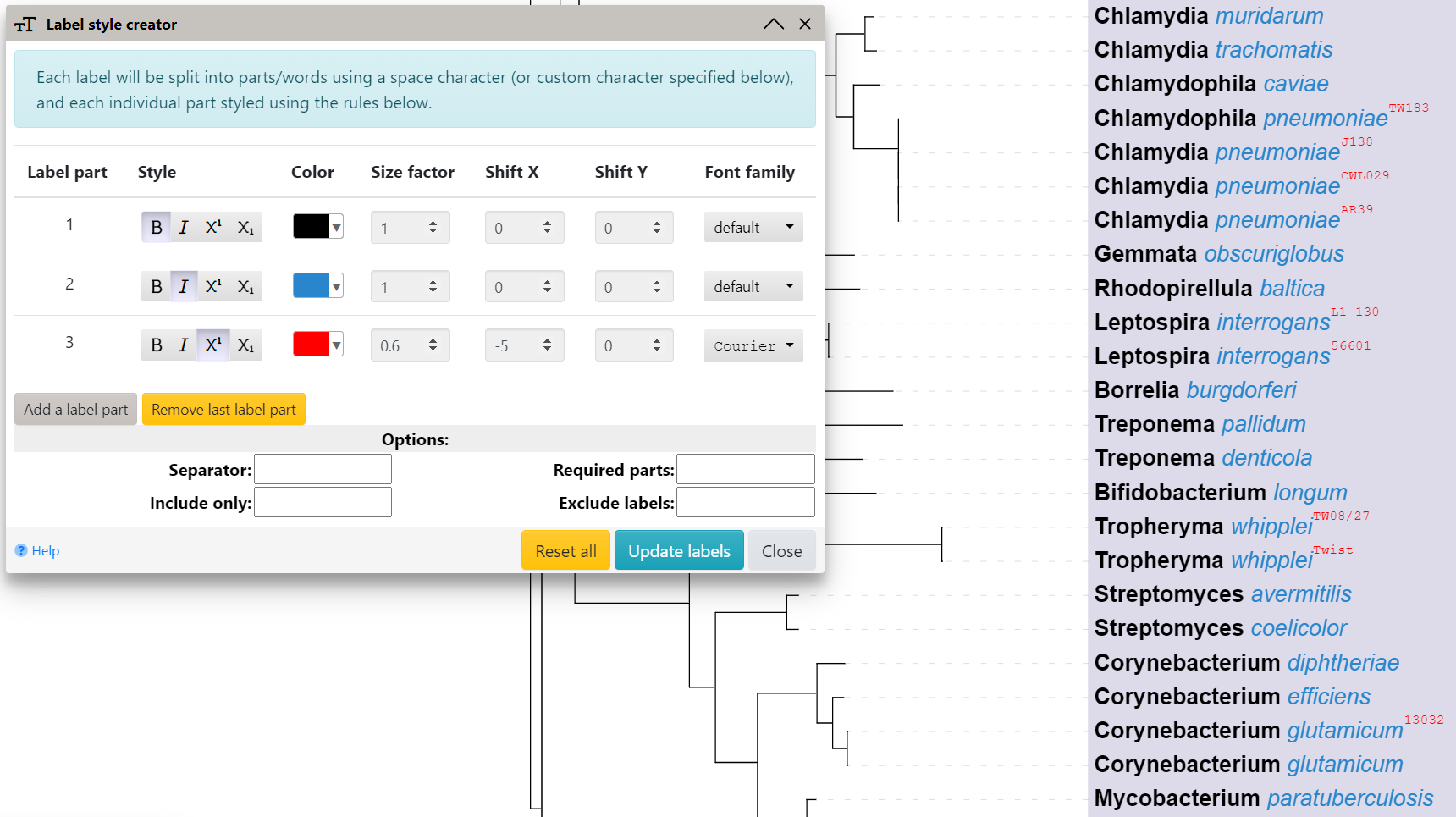Enable superscript on label part 2
Viewport: 1456px width, 817px height.
click(213, 287)
